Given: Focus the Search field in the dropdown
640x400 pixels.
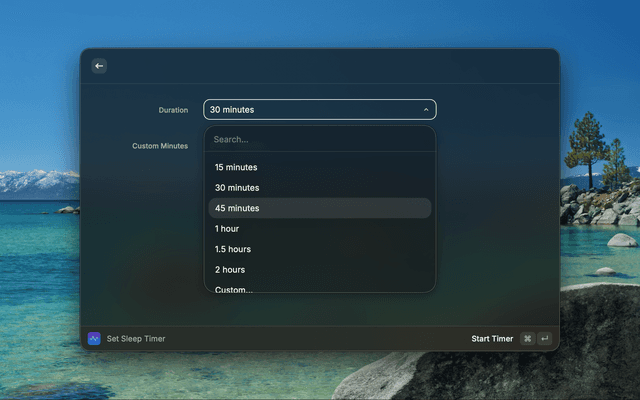Looking at the screenshot, I should [x=320, y=139].
